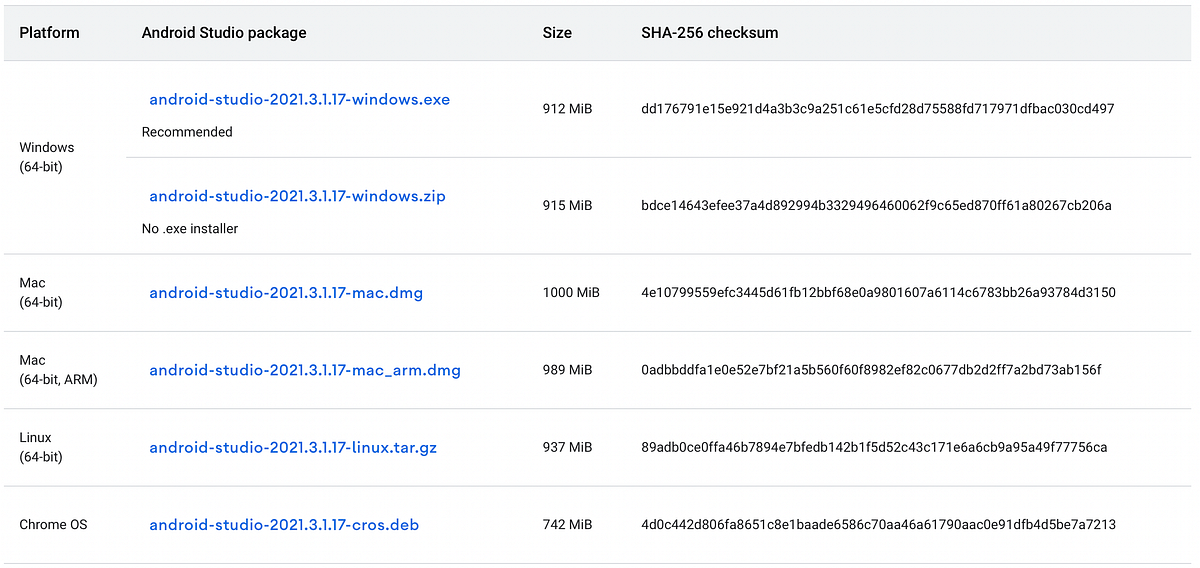Select the checksum starting with bdce14643
The image size is (1200, 568).
876,206
